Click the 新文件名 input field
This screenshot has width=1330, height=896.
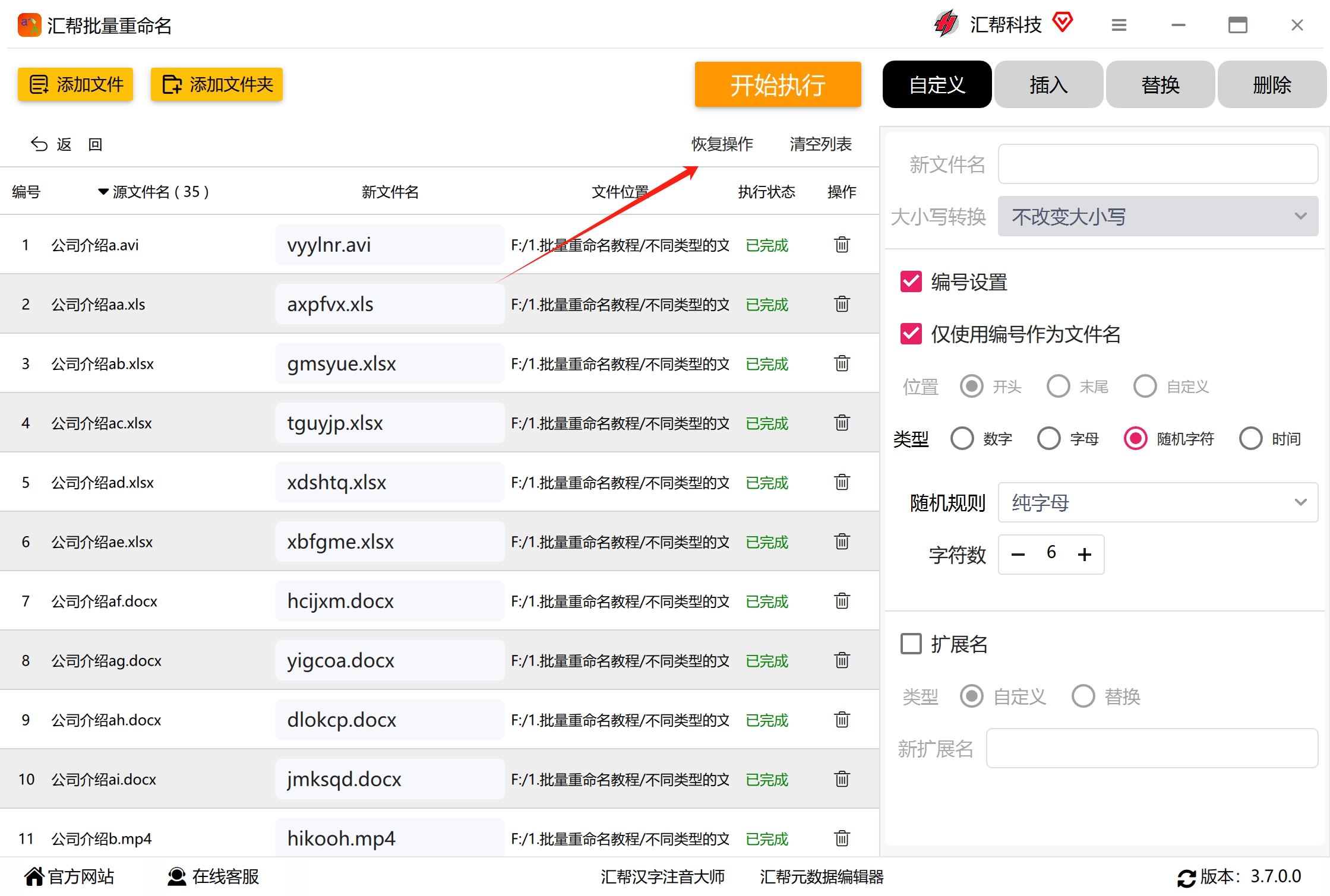[x=1158, y=164]
